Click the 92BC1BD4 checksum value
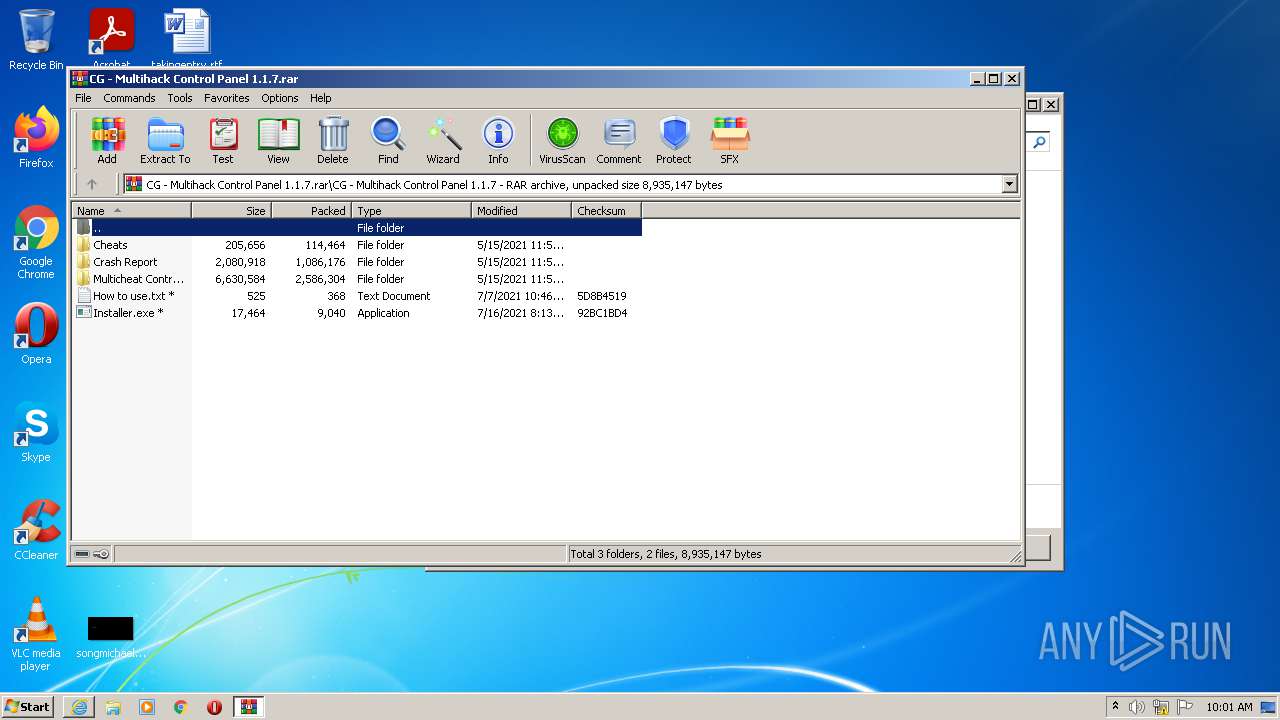Screen dimensions: 1280x720 (602, 313)
